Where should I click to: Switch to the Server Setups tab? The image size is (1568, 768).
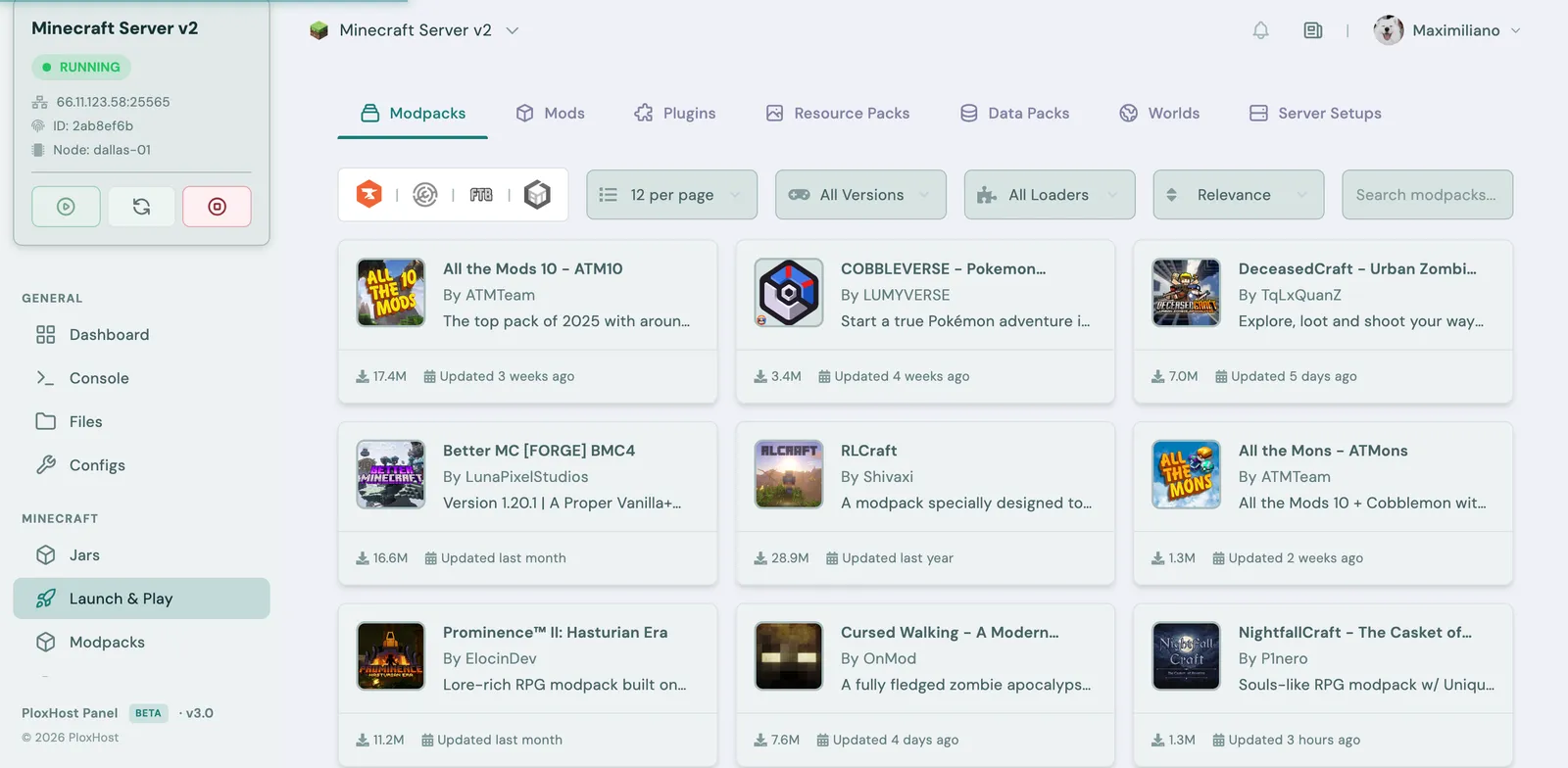(1315, 114)
